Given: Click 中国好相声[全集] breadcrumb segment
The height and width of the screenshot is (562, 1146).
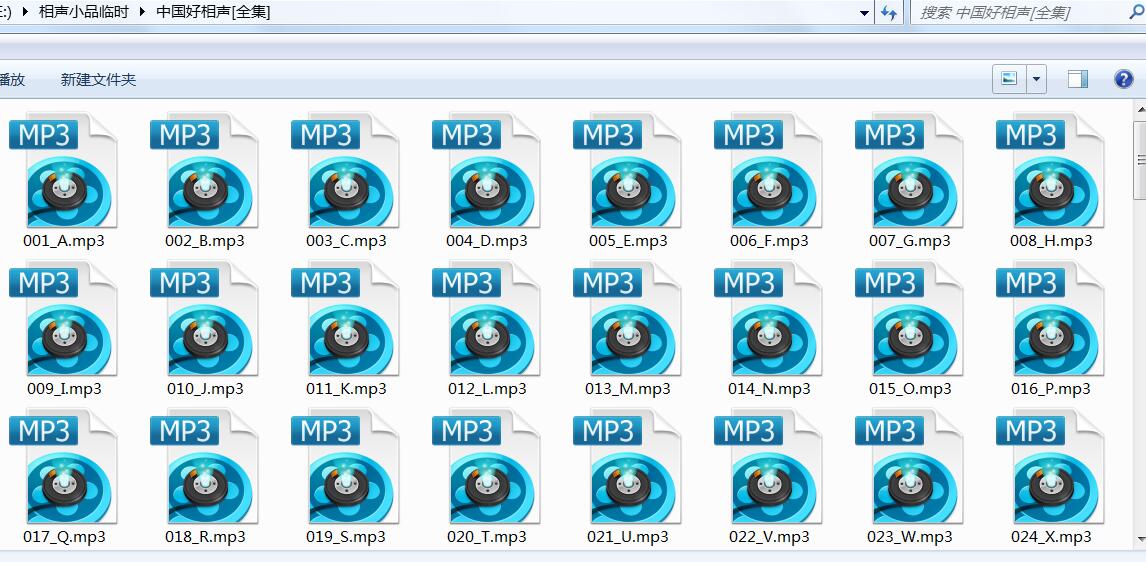Looking at the screenshot, I should pyautogui.click(x=213, y=12).
